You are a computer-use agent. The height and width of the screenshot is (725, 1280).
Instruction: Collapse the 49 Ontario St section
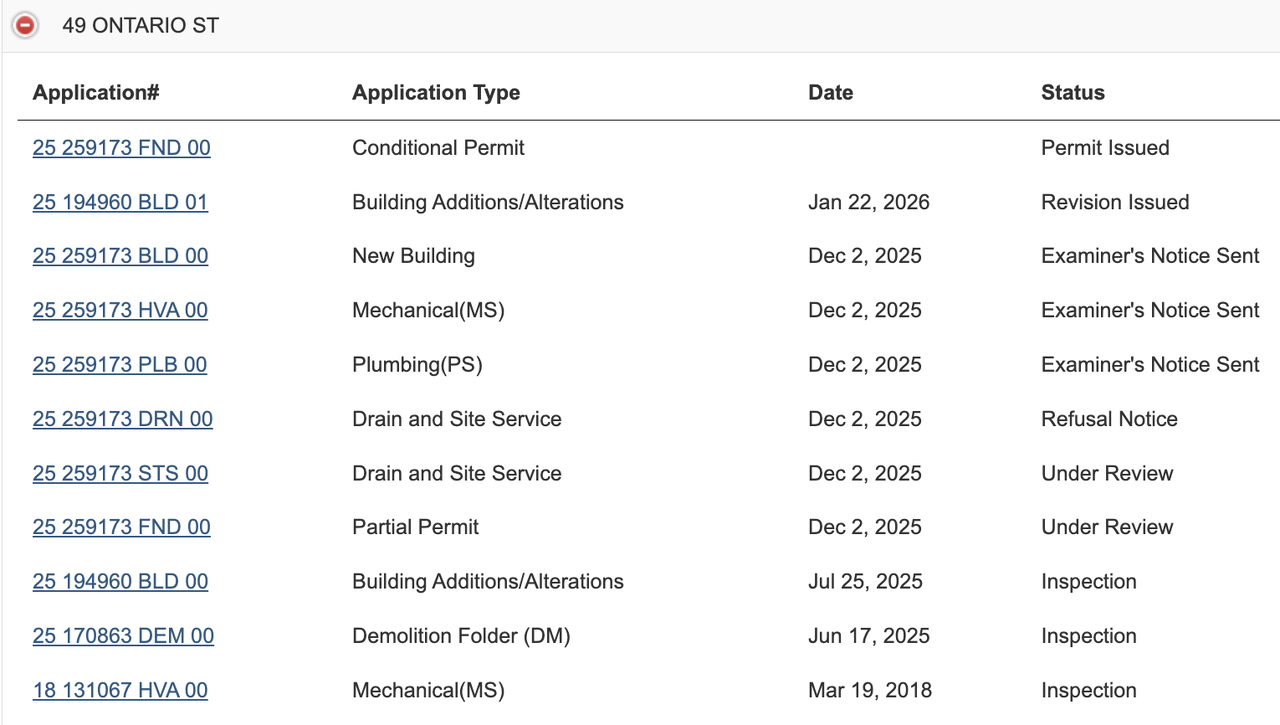pyautogui.click(x=25, y=26)
